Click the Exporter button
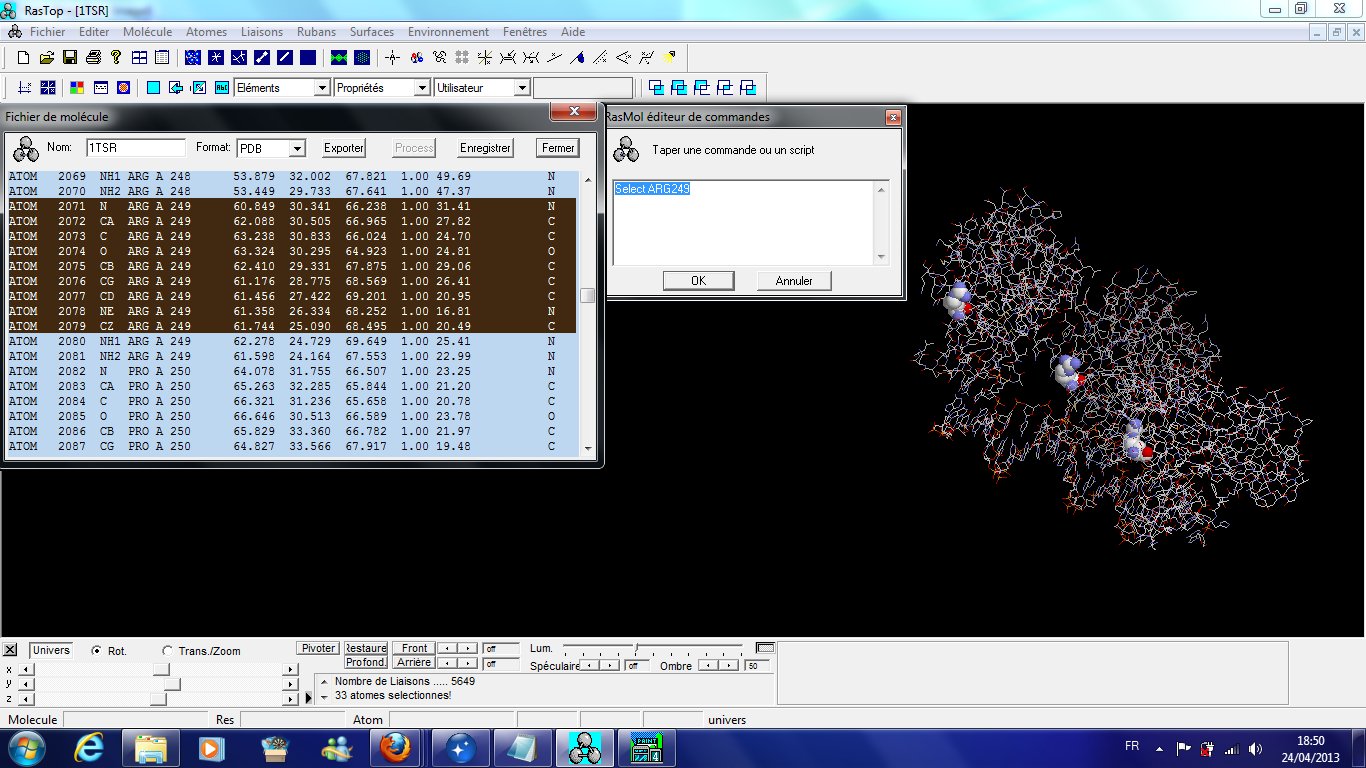 coord(343,148)
